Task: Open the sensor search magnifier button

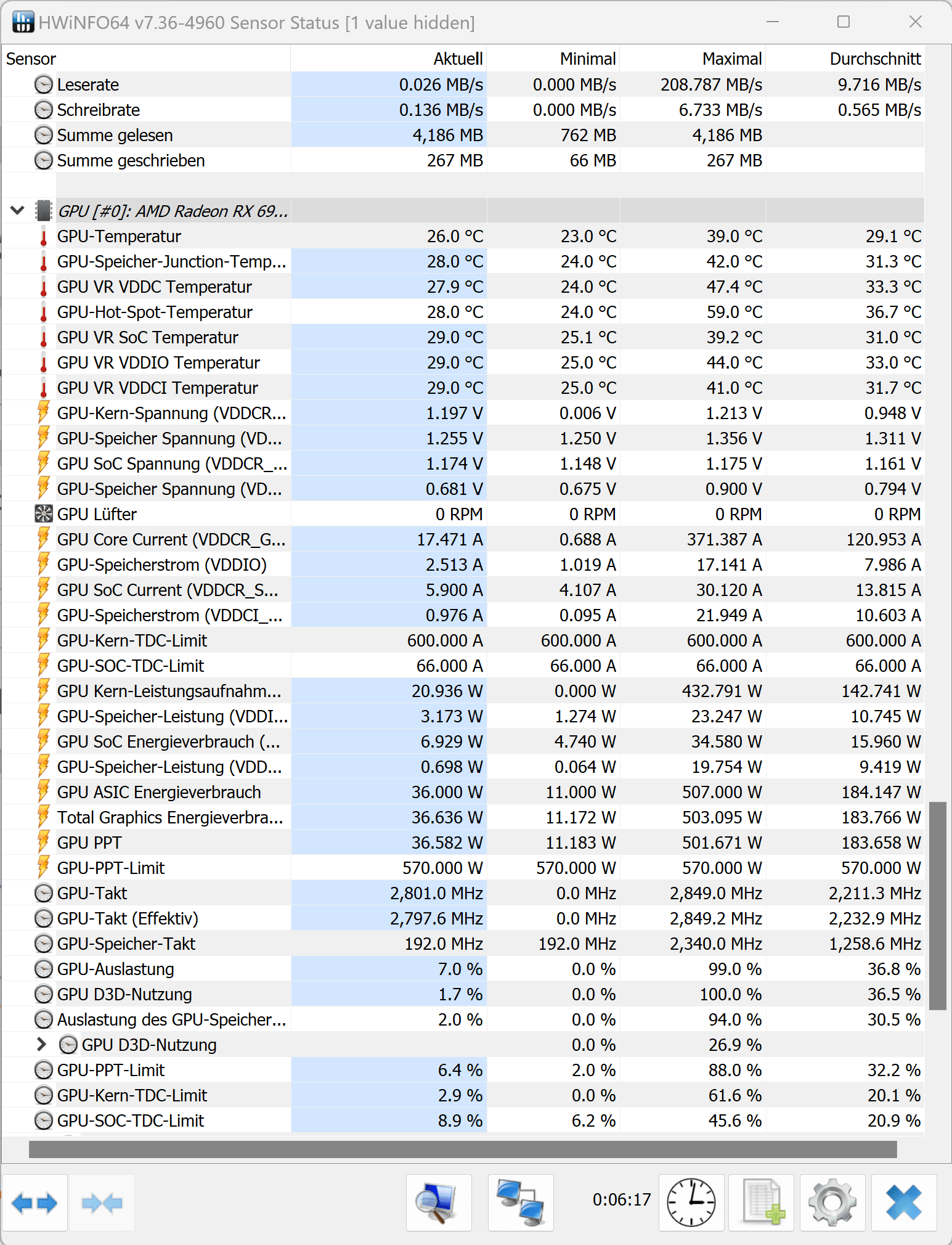Action: click(439, 1202)
